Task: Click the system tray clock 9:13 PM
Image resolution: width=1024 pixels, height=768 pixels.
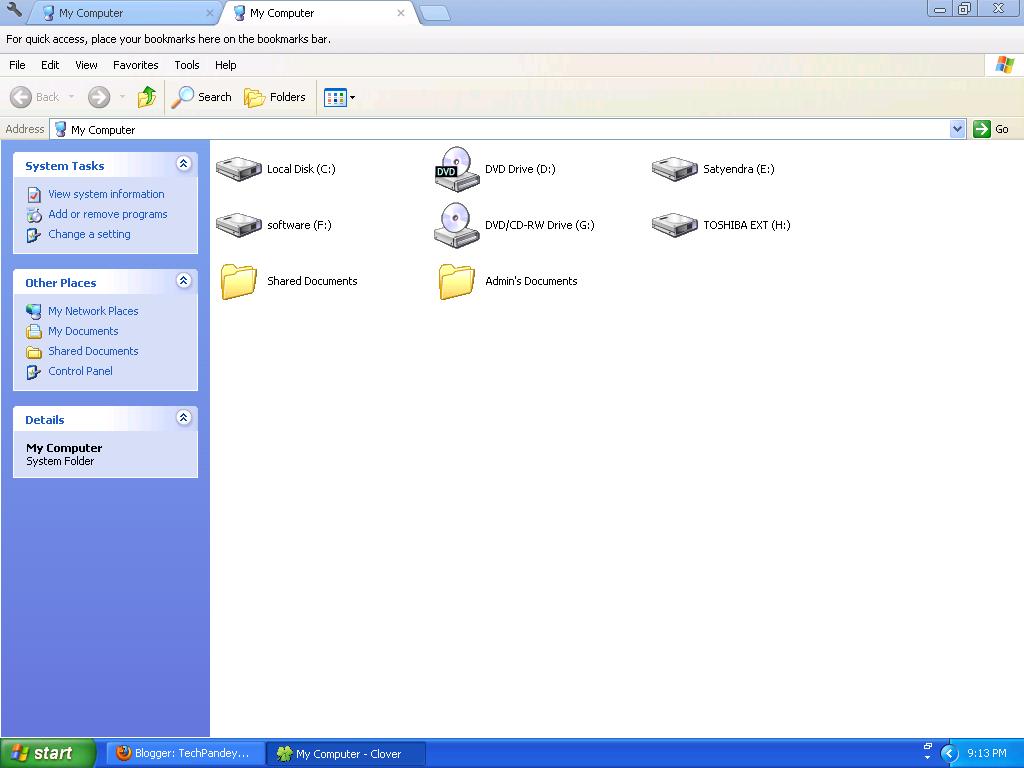Action: click(x=987, y=754)
